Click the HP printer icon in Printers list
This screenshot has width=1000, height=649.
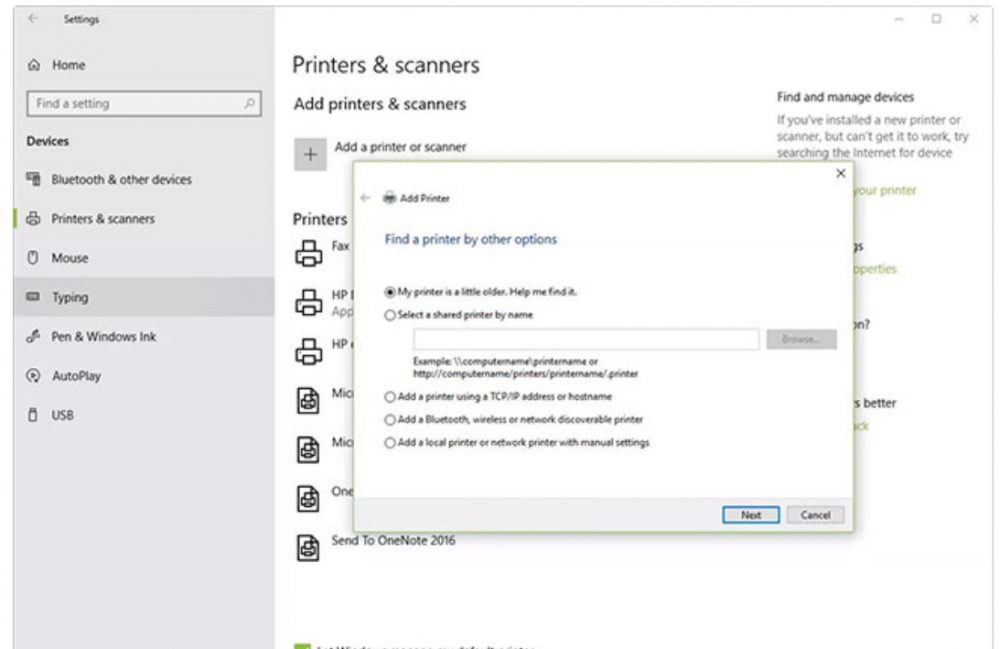(x=311, y=300)
